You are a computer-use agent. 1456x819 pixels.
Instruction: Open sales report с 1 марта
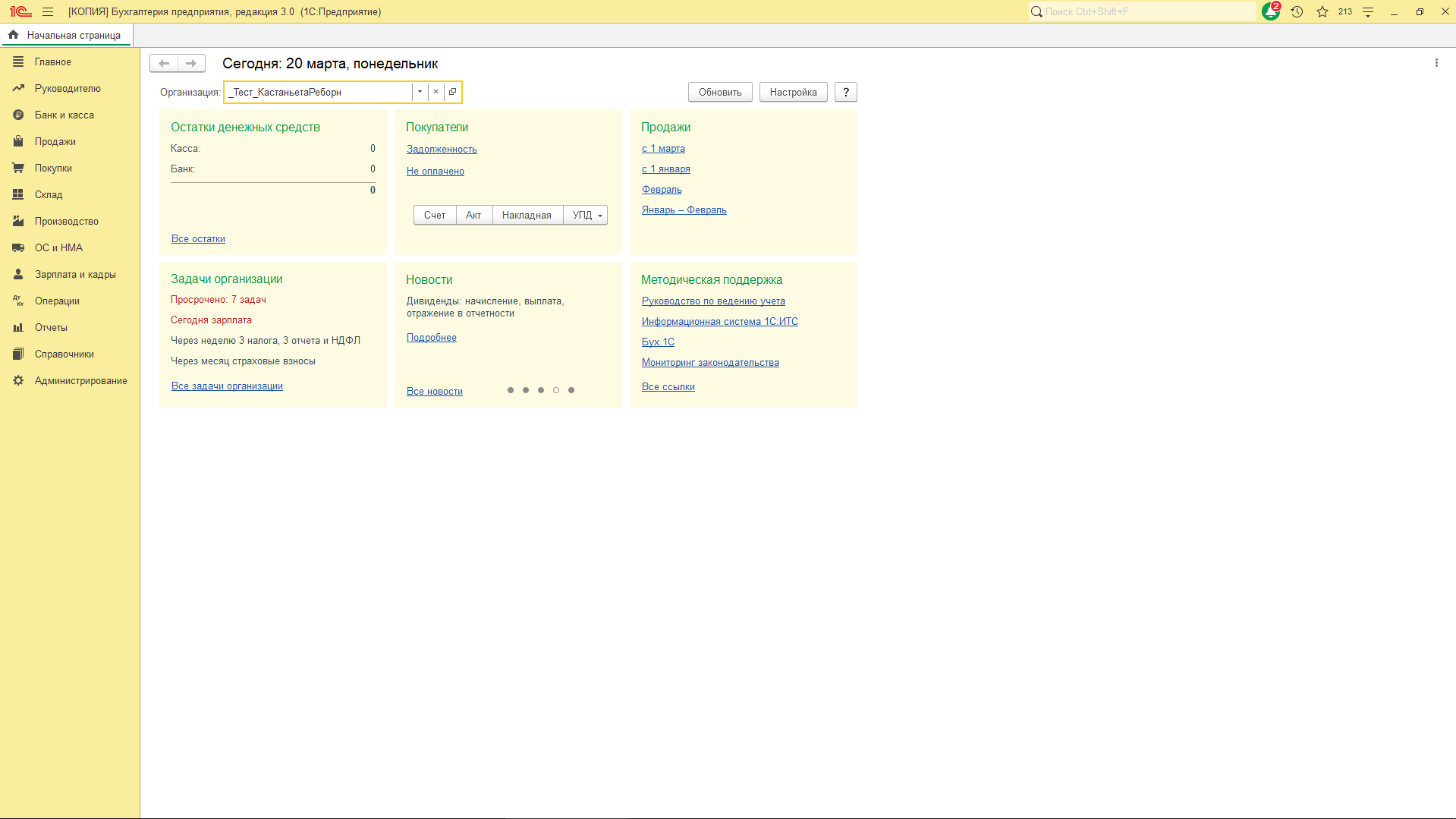[x=663, y=149]
